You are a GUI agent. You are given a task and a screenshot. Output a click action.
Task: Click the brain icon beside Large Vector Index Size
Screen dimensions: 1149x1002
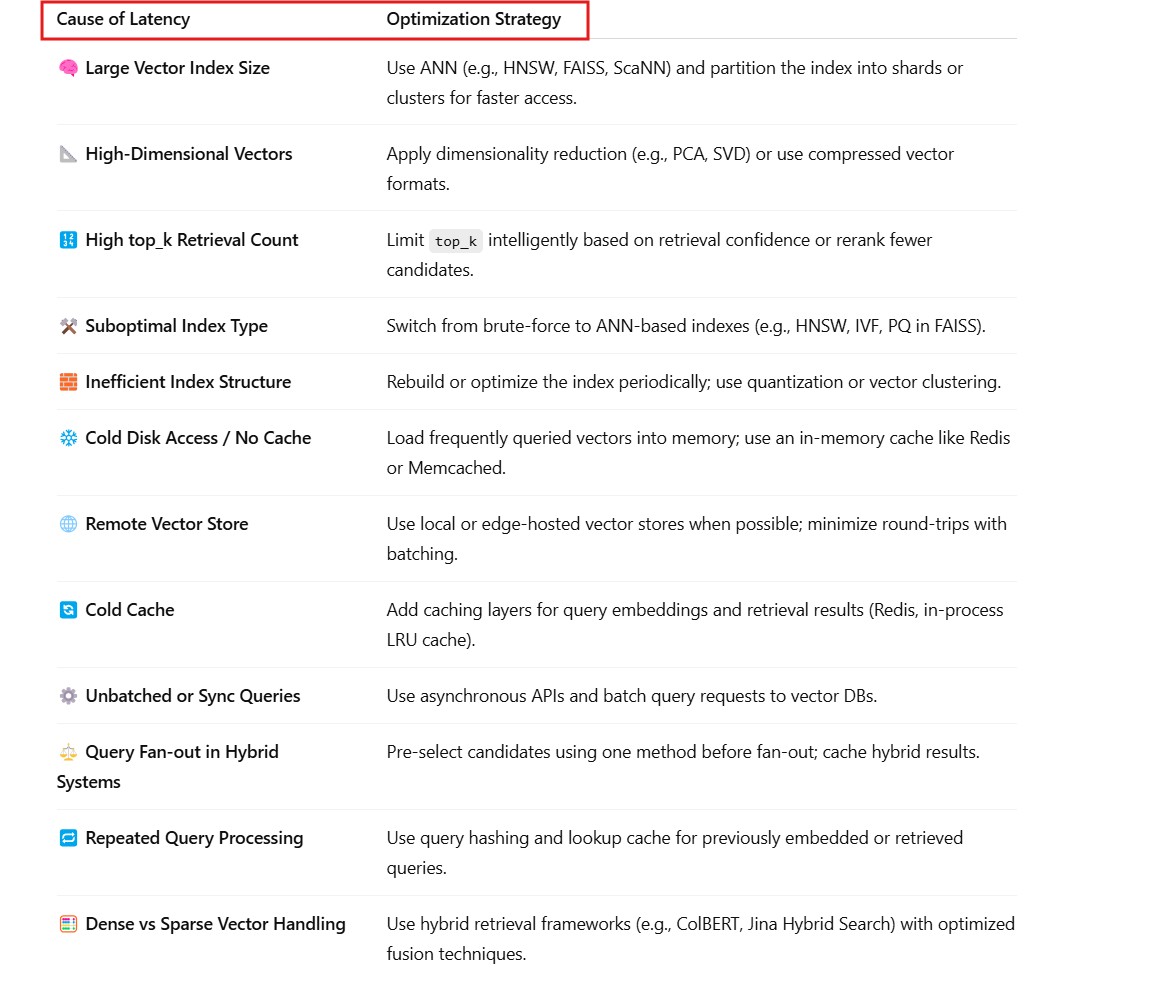68,69
